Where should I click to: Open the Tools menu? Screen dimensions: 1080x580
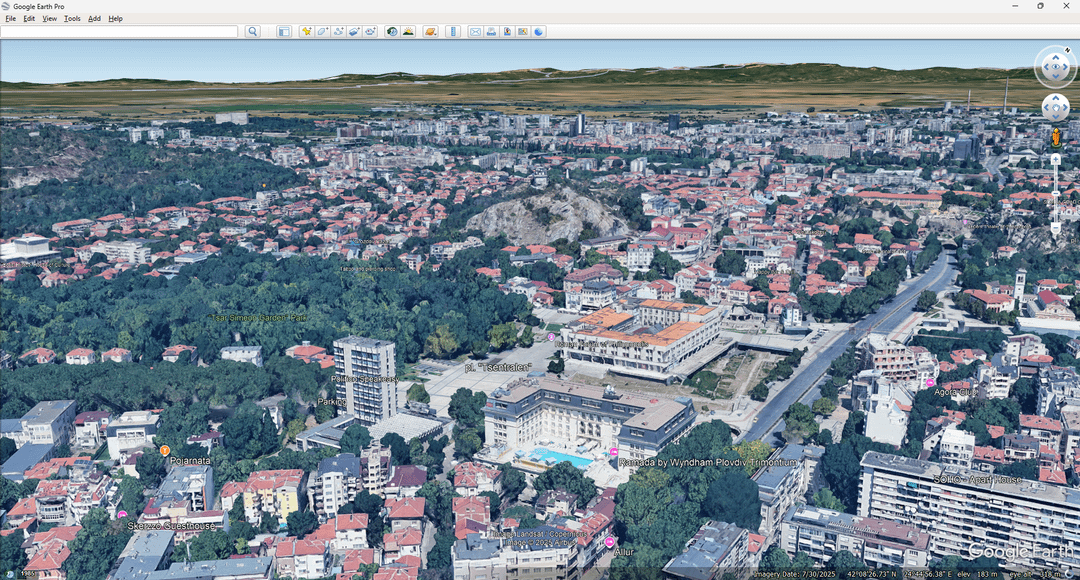click(72, 19)
